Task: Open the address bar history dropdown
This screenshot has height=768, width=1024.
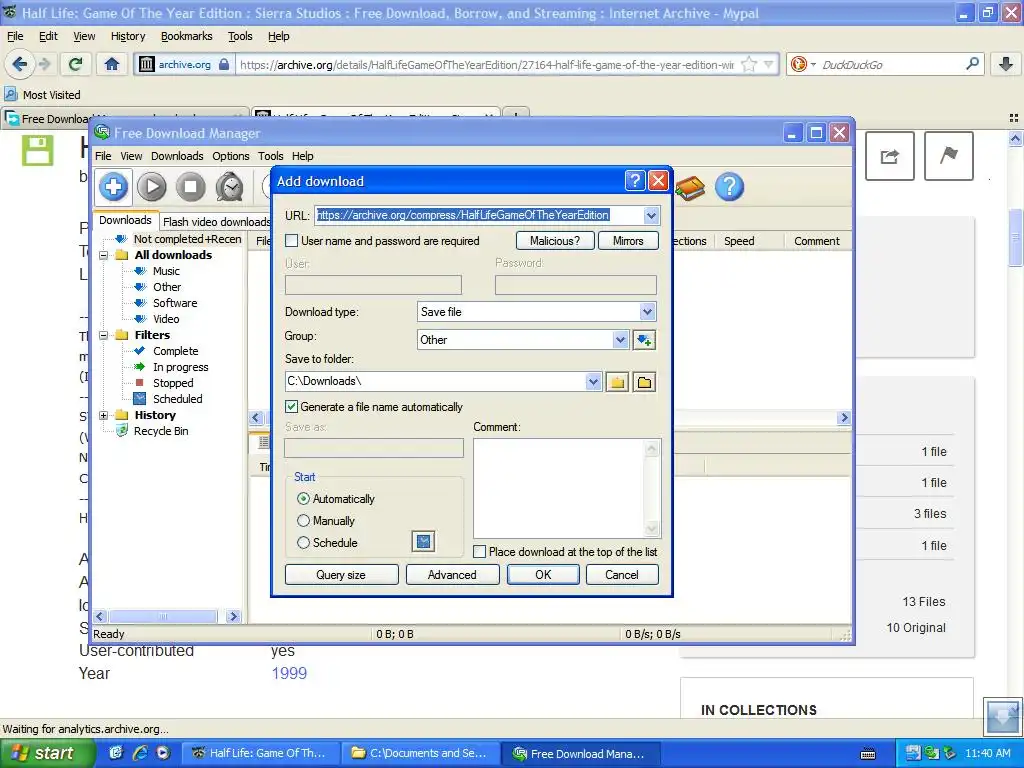Action: [x=769, y=65]
